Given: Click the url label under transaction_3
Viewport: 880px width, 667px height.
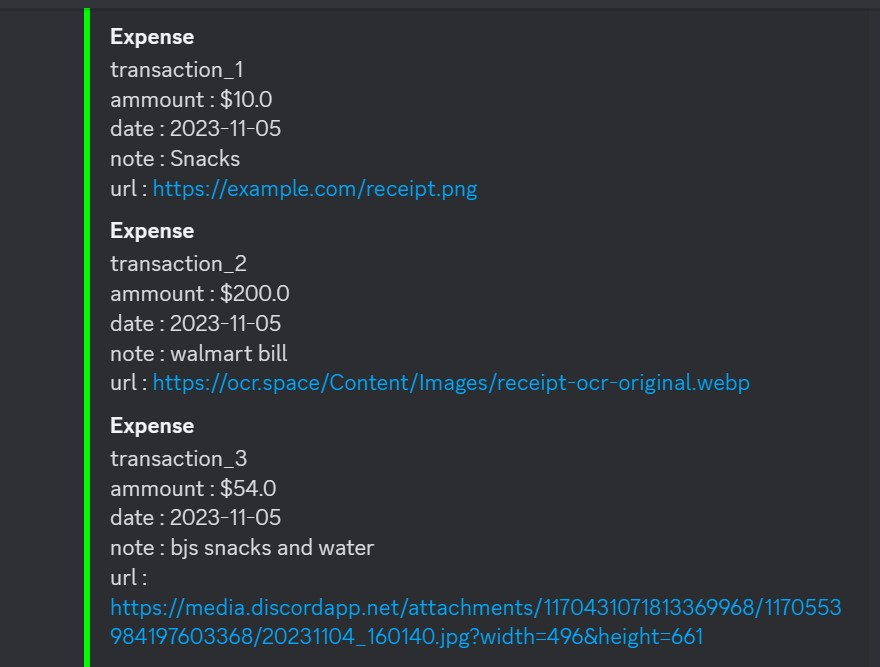Looking at the screenshot, I should click(129, 578).
